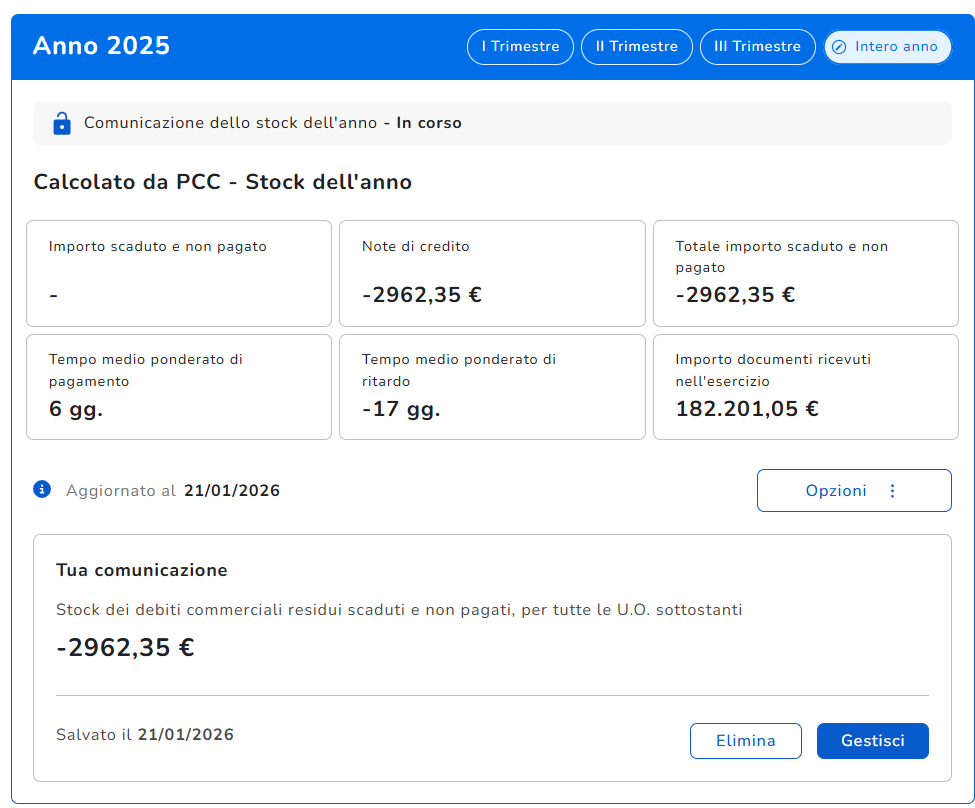Select the II Trimestre tab
The height and width of the screenshot is (808, 975).
(x=637, y=47)
